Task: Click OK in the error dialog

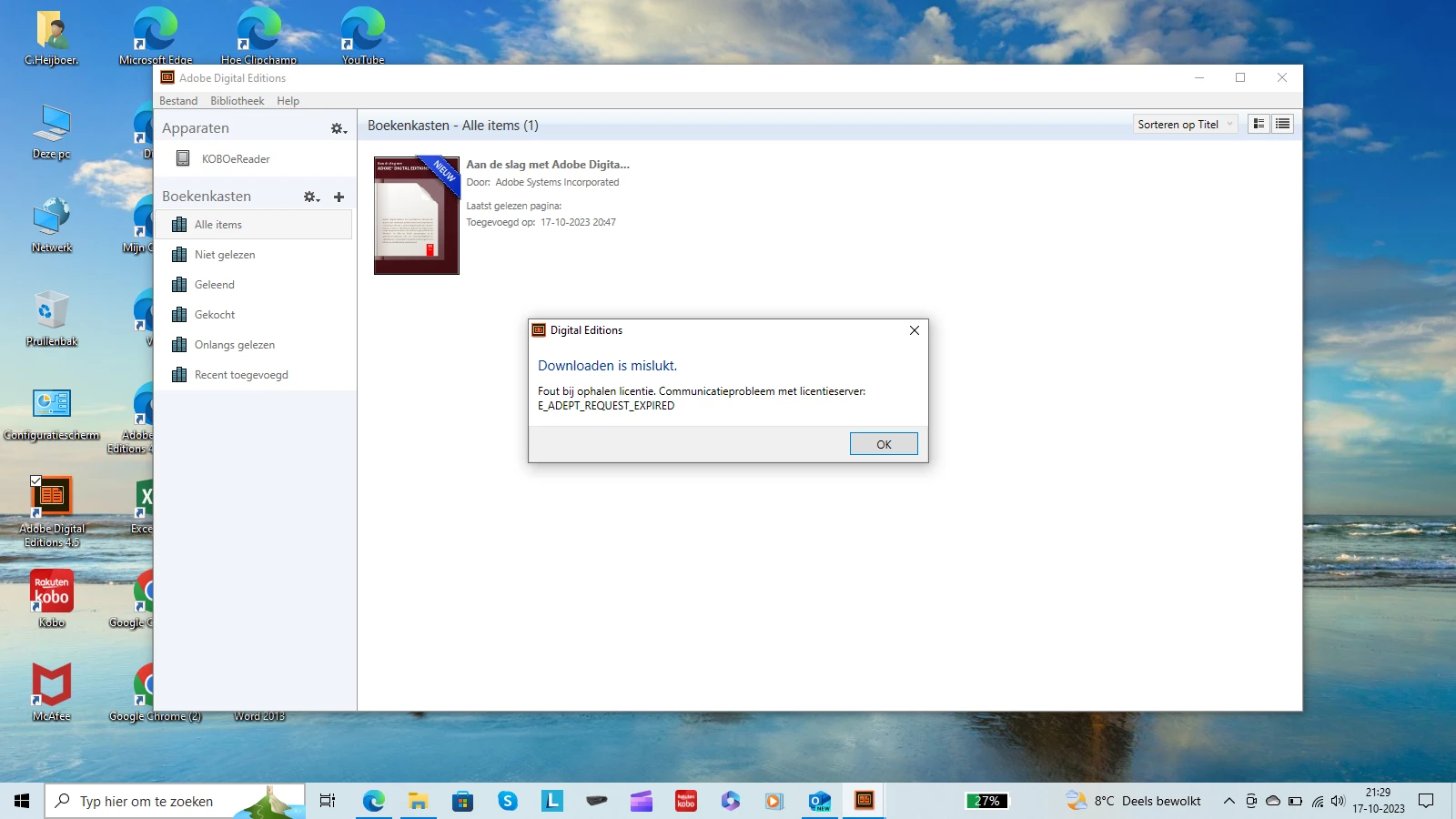Action: [884, 444]
